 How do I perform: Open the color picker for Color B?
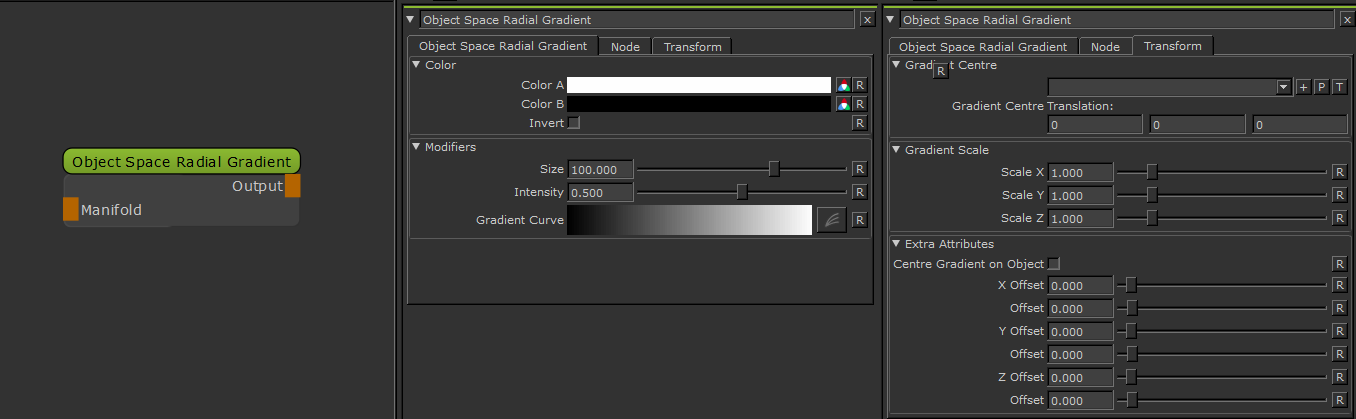(x=844, y=104)
